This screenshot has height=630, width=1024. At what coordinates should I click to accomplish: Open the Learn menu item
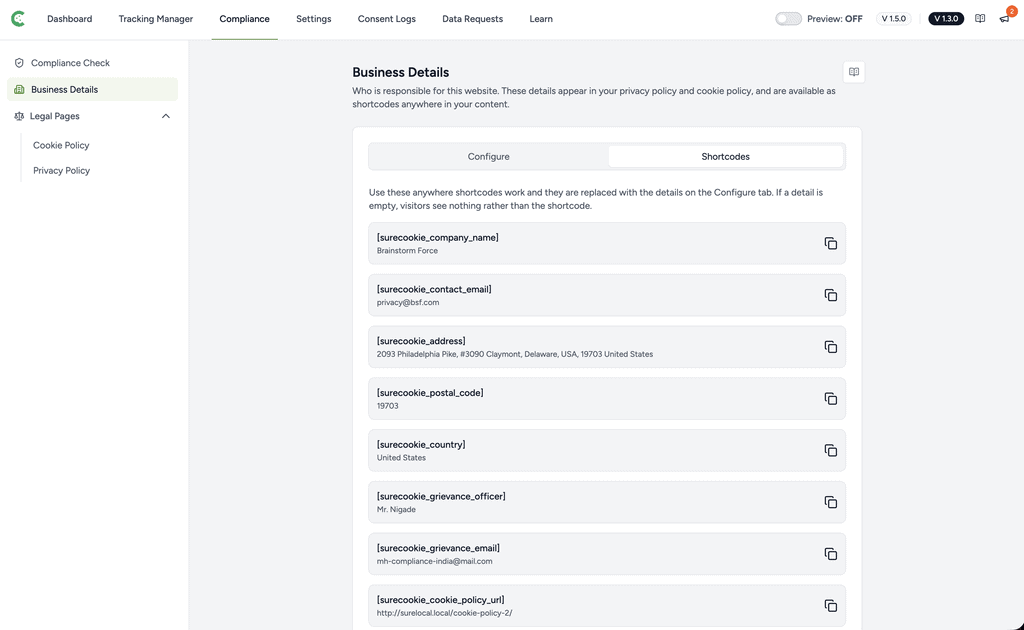tap(541, 19)
